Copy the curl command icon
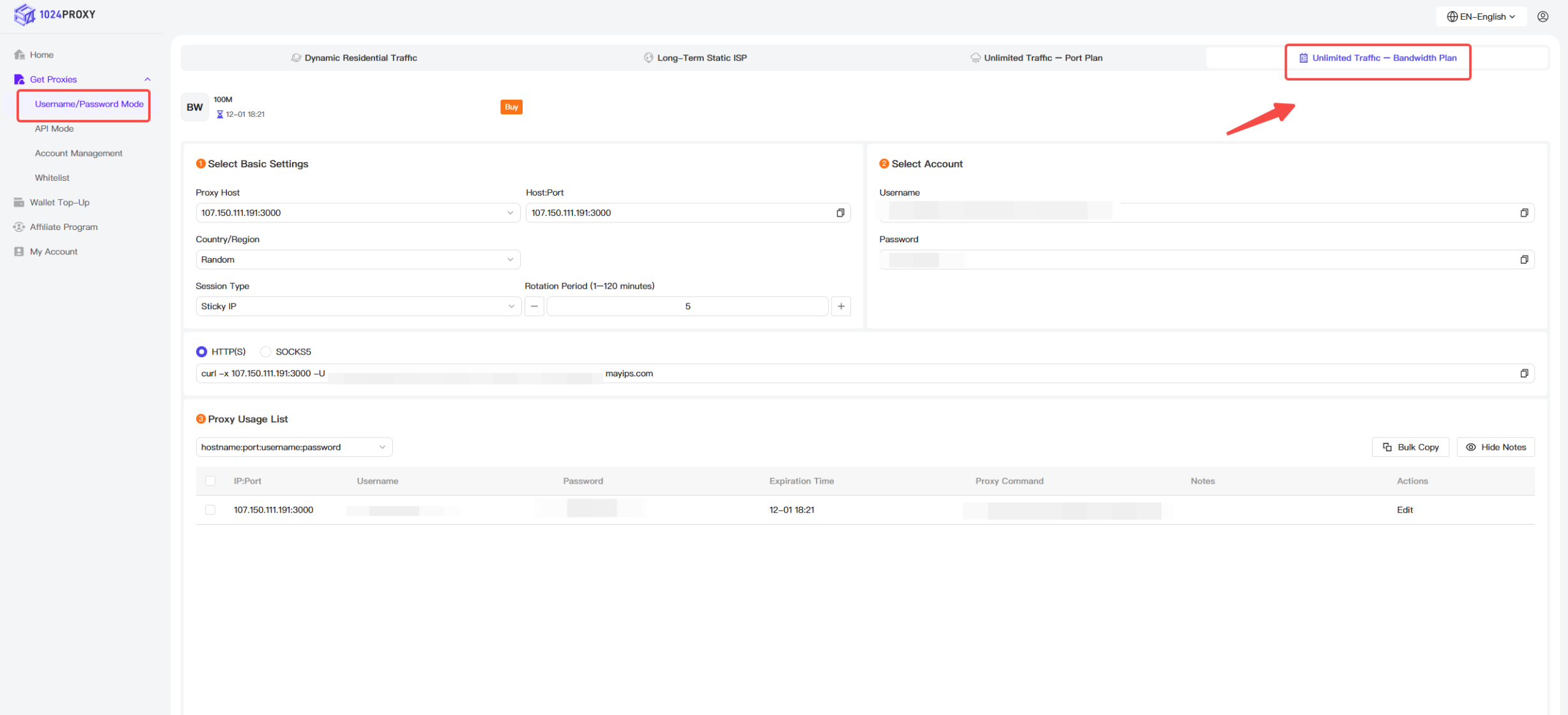Viewport: 1568px width, 715px height. tap(1524, 373)
